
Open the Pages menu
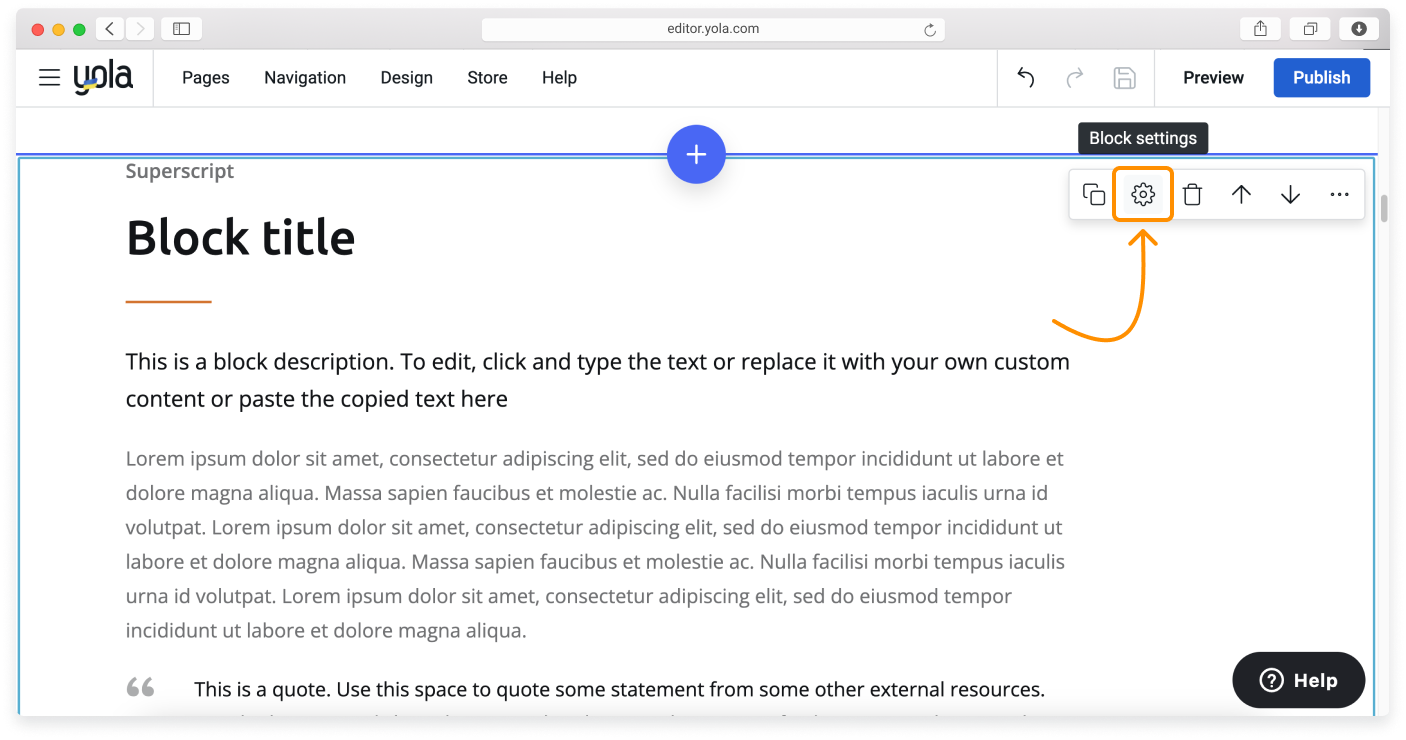pos(206,78)
